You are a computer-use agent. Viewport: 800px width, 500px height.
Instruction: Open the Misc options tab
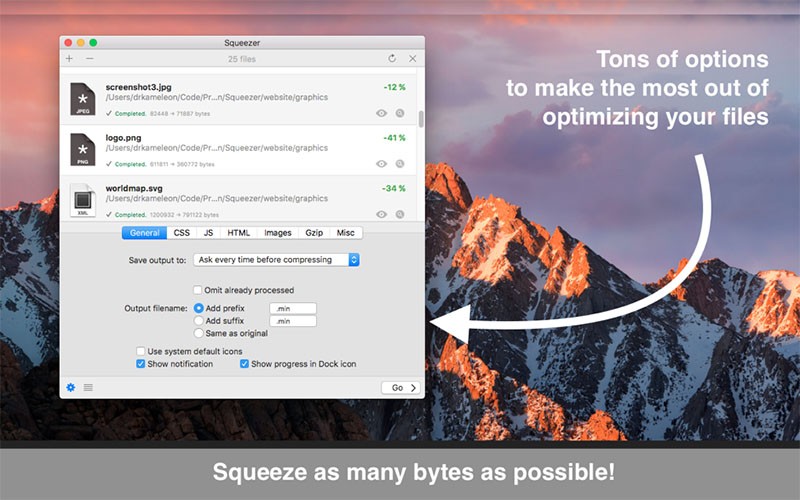345,233
